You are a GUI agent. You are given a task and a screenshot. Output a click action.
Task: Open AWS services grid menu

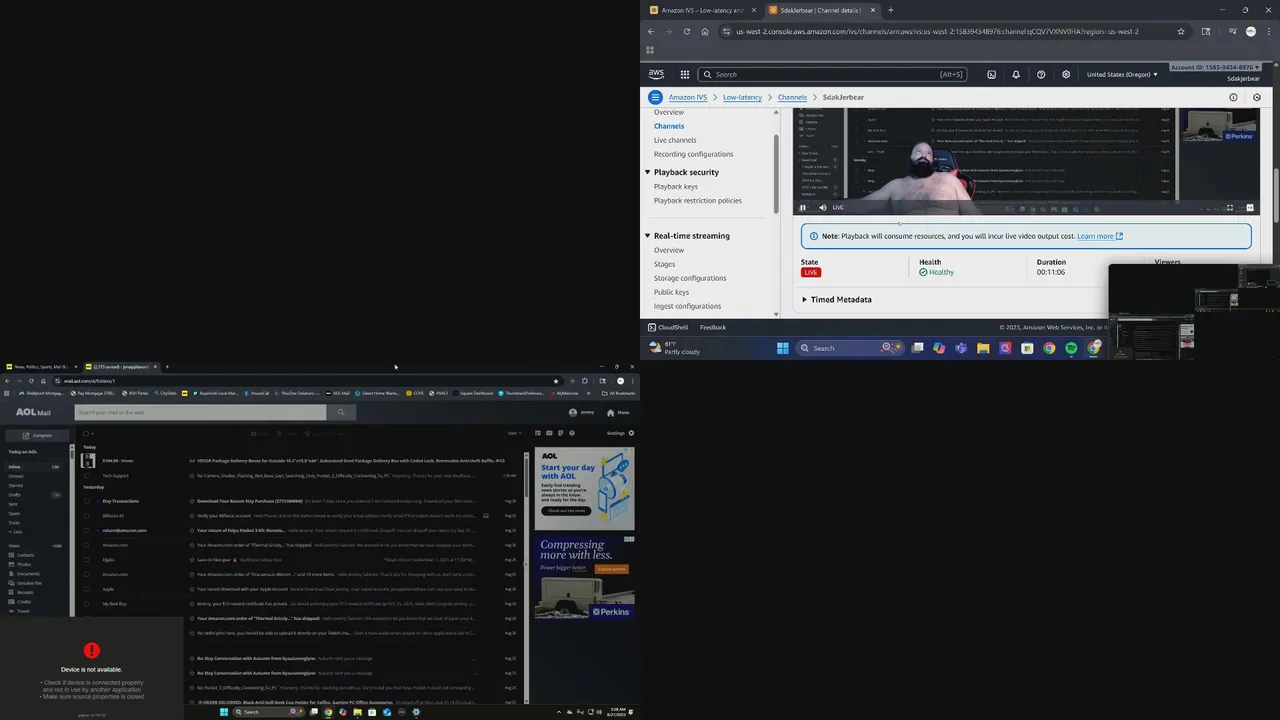(x=685, y=74)
